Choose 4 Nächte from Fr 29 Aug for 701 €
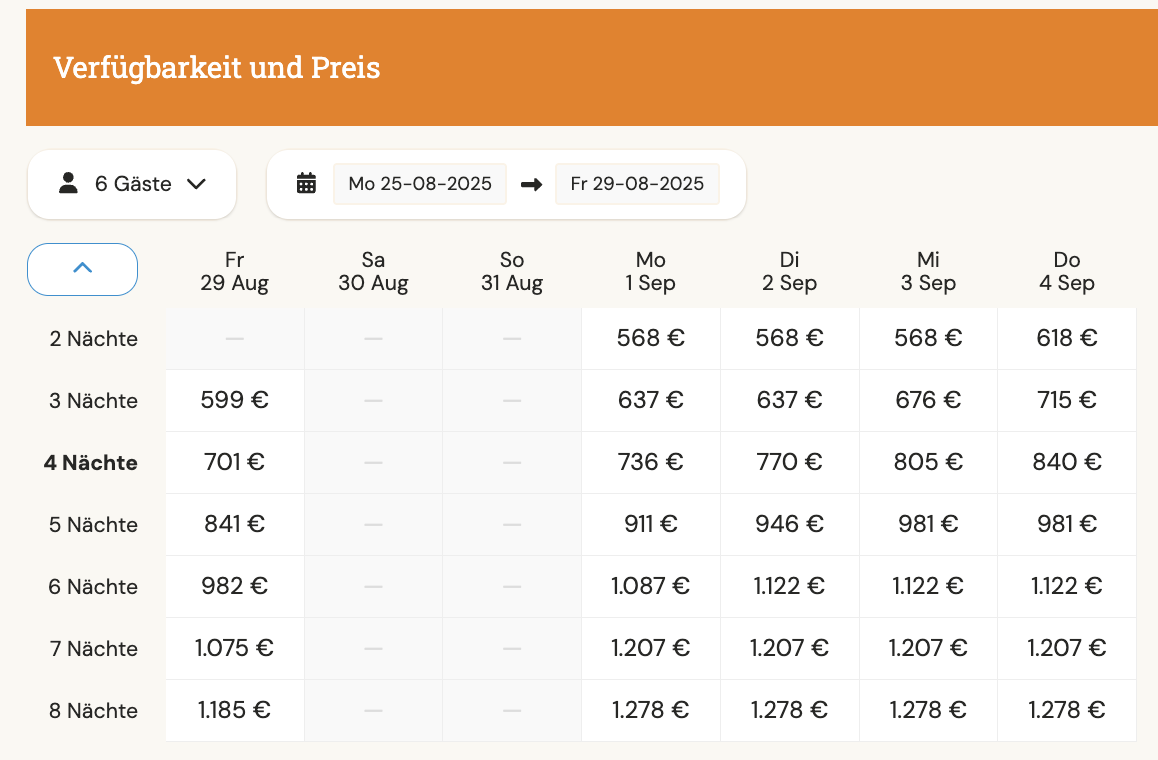This screenshot has height=760, width=1158. point(235,462)
